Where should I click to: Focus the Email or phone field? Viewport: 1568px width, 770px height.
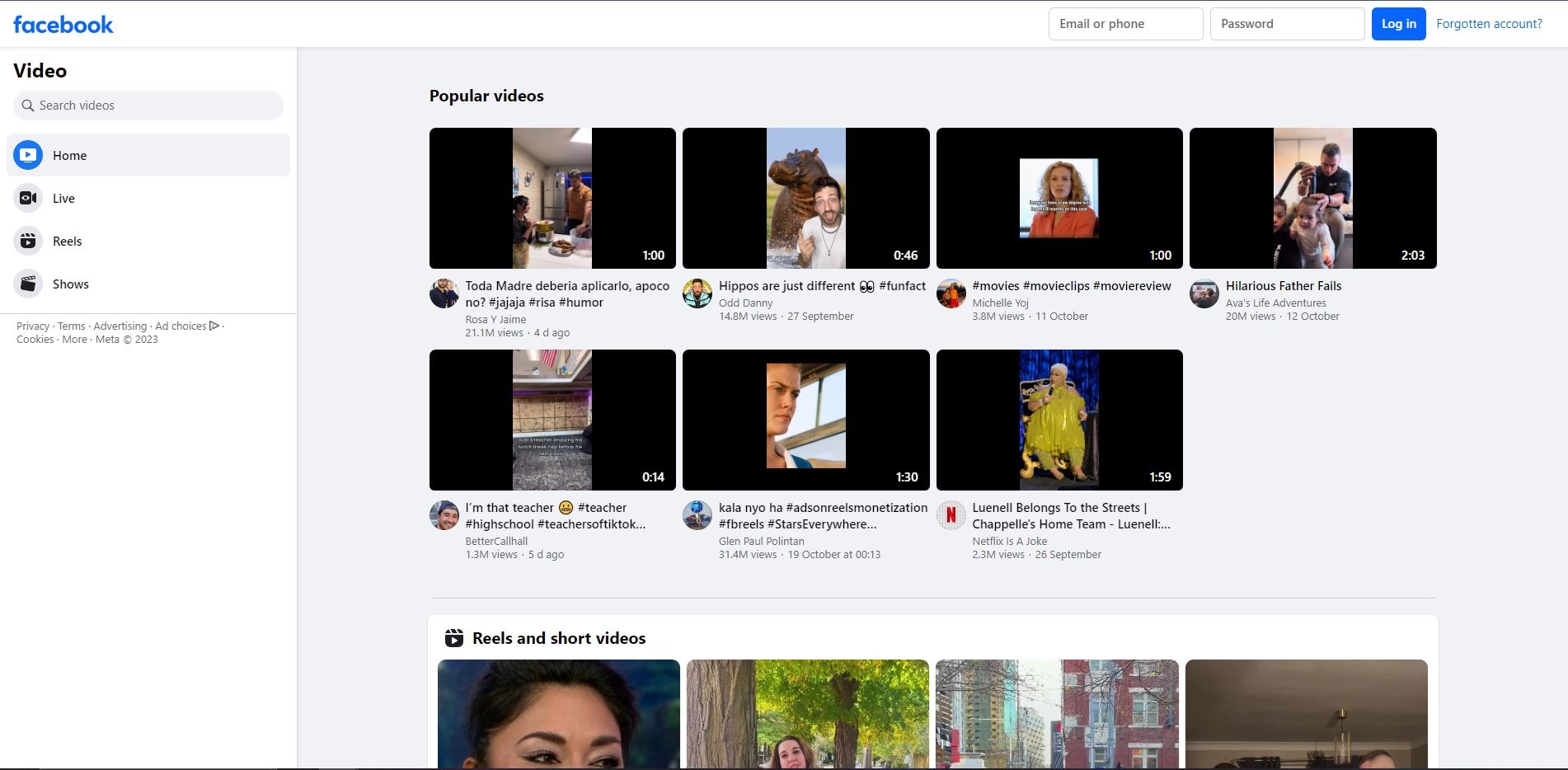pyautogui.click(x=1125, y=24)
